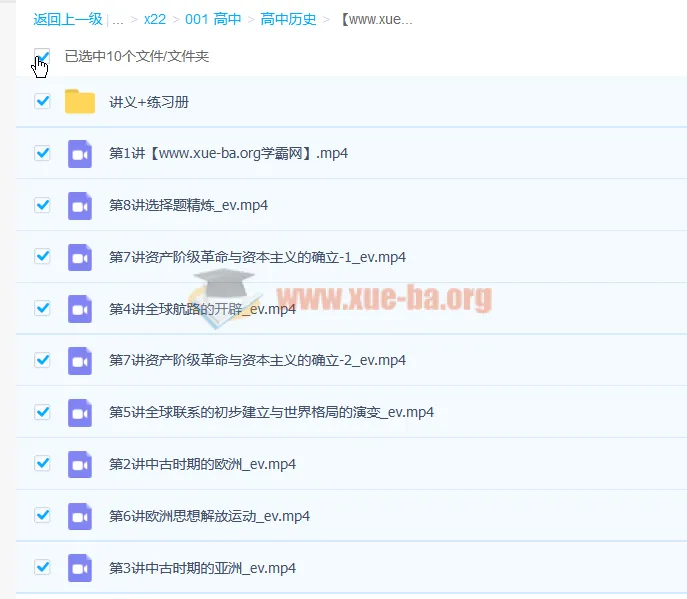This screenshot has height=599, width=687.
Task: Click video icon for 第5讲全球联系 file
Action: tap(79, 412)
